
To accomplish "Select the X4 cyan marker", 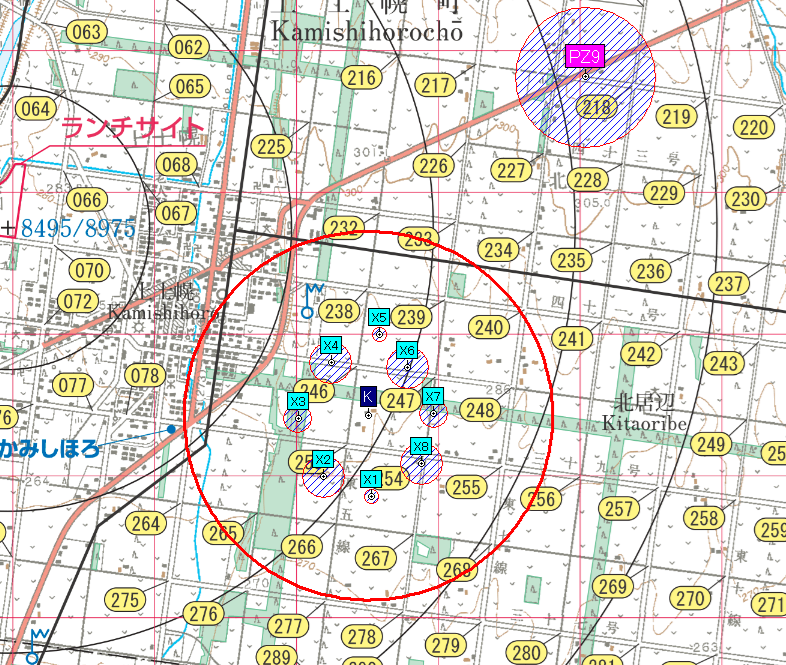I will 331,345.
